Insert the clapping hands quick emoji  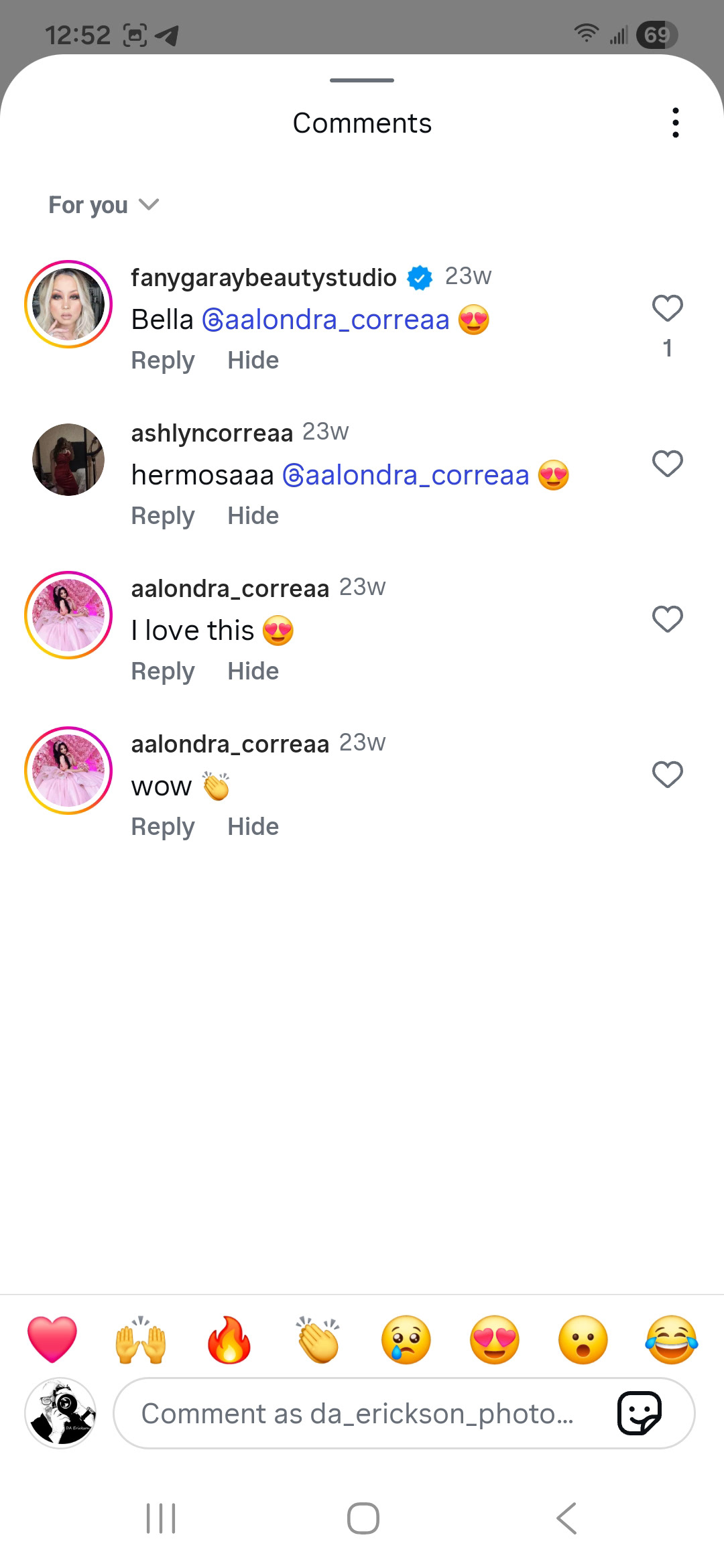pos(318,1340)
